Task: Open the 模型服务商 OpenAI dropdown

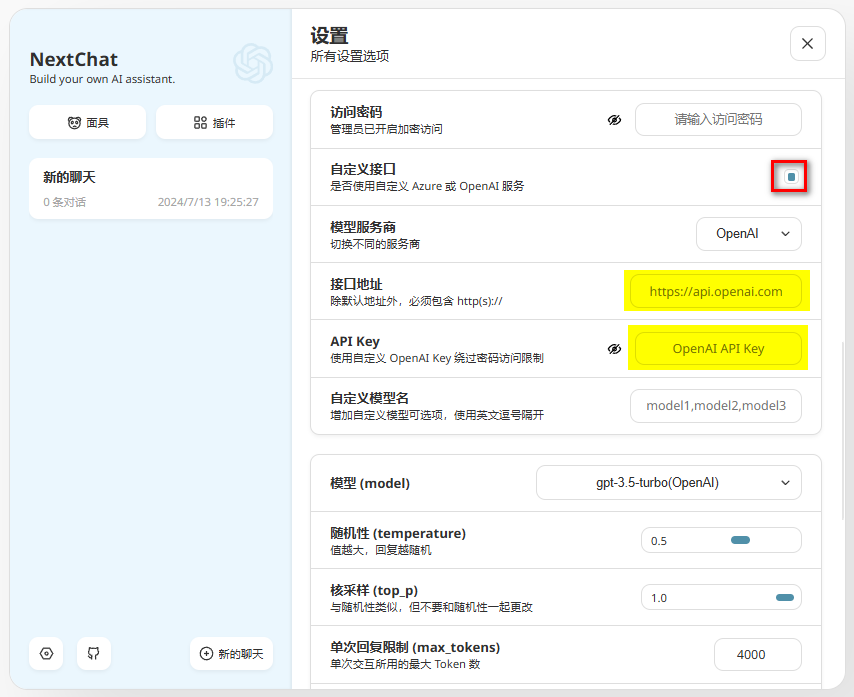Action: pos(749,234)
